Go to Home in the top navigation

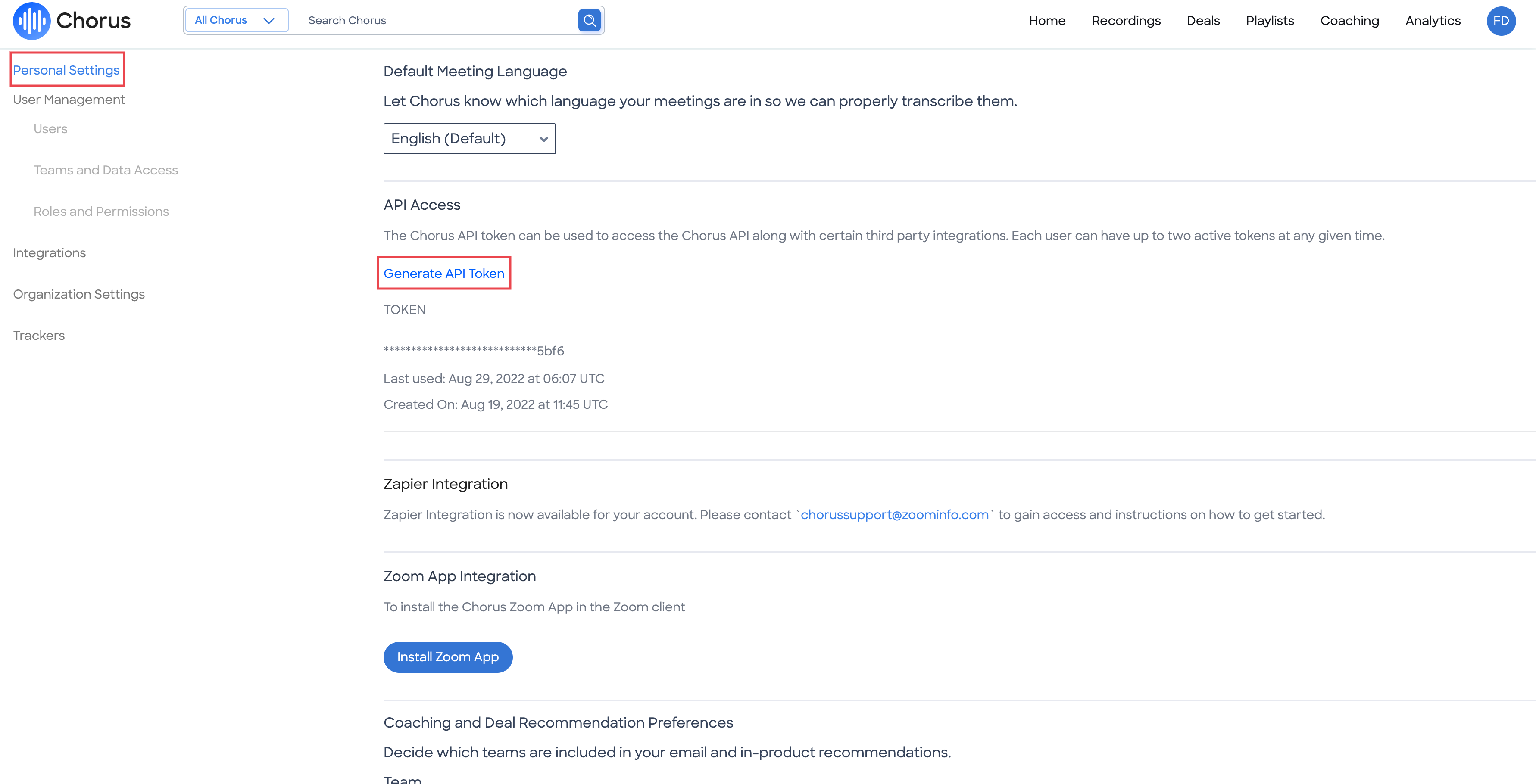1047,21
